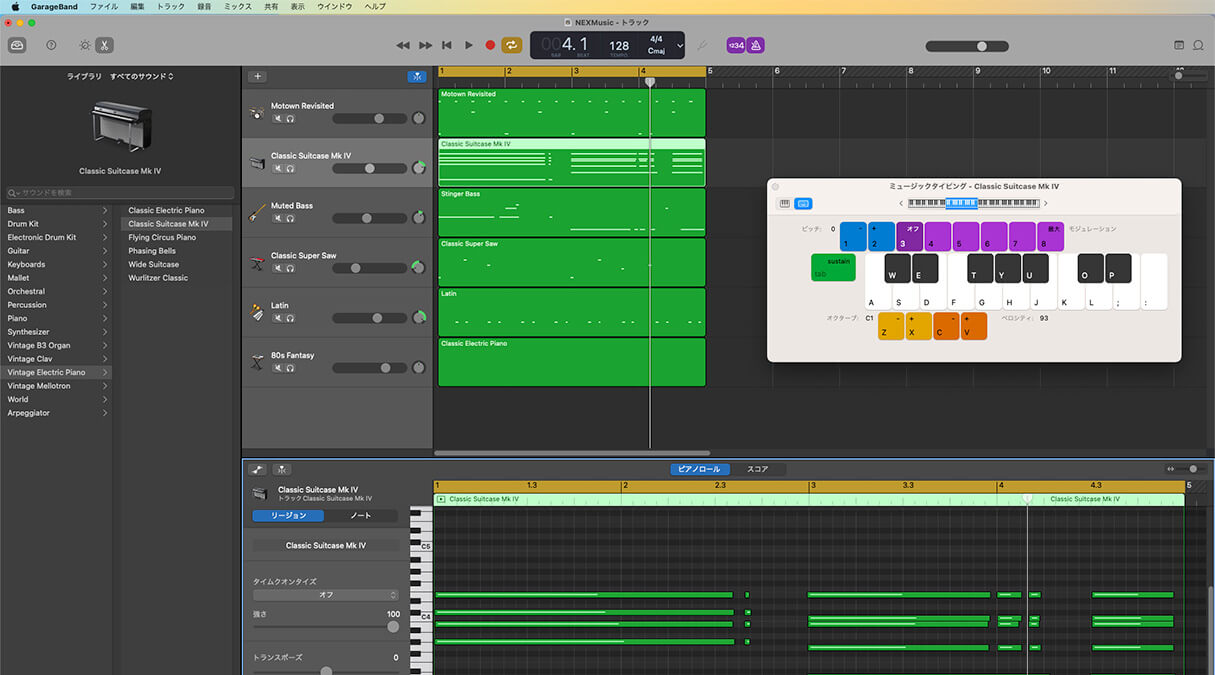Viewport: 1215px width, 675px height.
Task: Select Wurlitzer Classic from the sound list
Action: coord(158,278)
